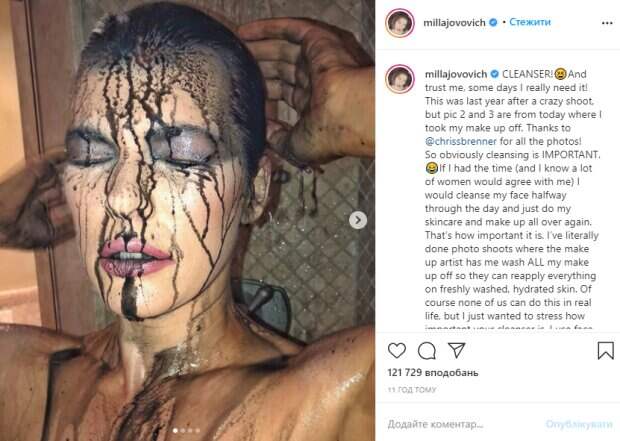Open the profile avatar in the post header
Image resolution: width=620 pixels, height=441 pixels.
click(401, 21)
